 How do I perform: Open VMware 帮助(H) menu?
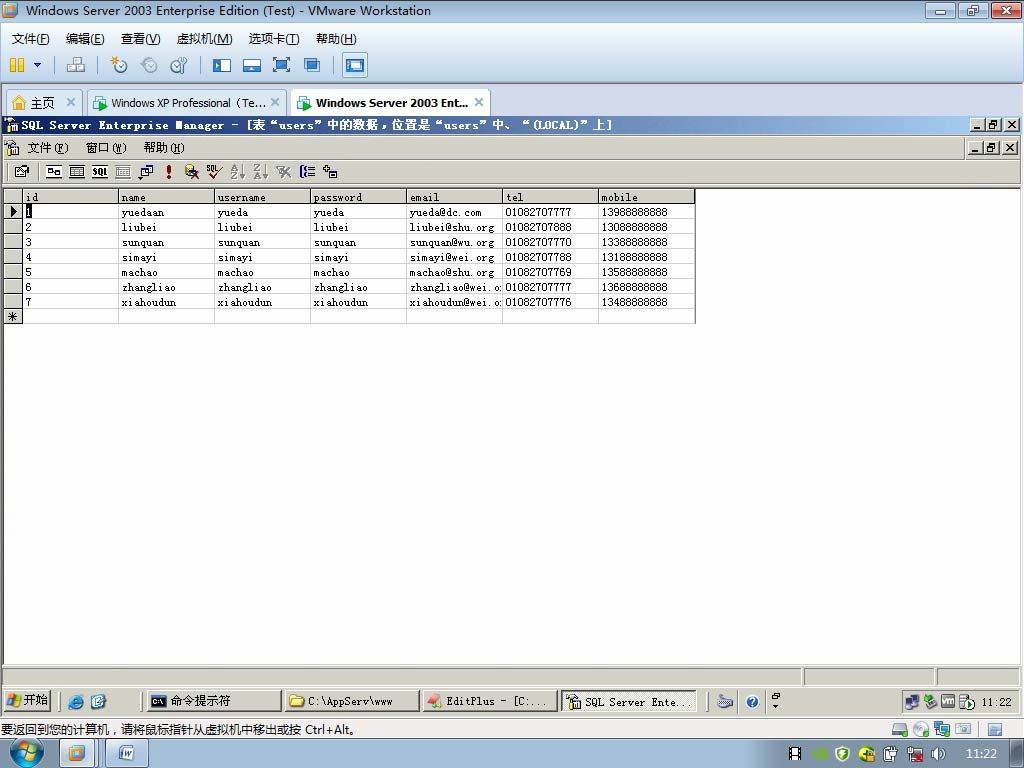(336, 39)
